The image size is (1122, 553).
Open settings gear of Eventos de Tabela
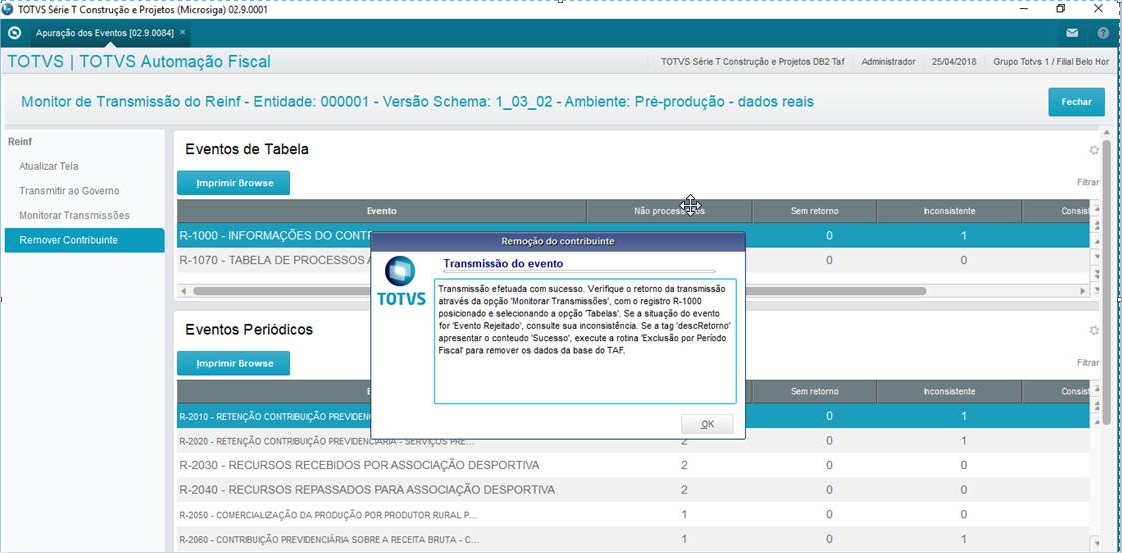coord(1093,150)
